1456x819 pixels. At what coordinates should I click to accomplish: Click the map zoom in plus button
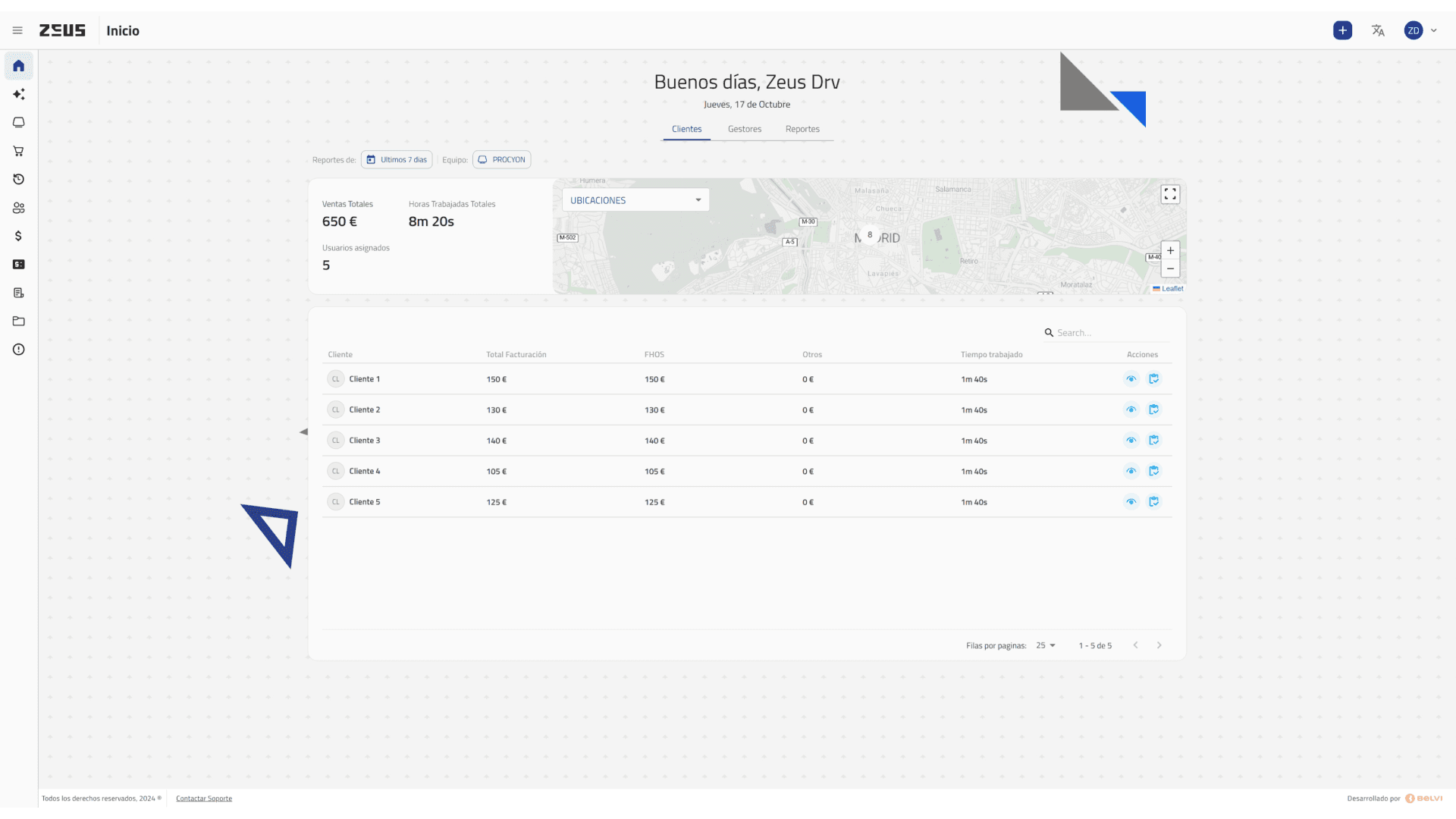tap(1170, 250)
